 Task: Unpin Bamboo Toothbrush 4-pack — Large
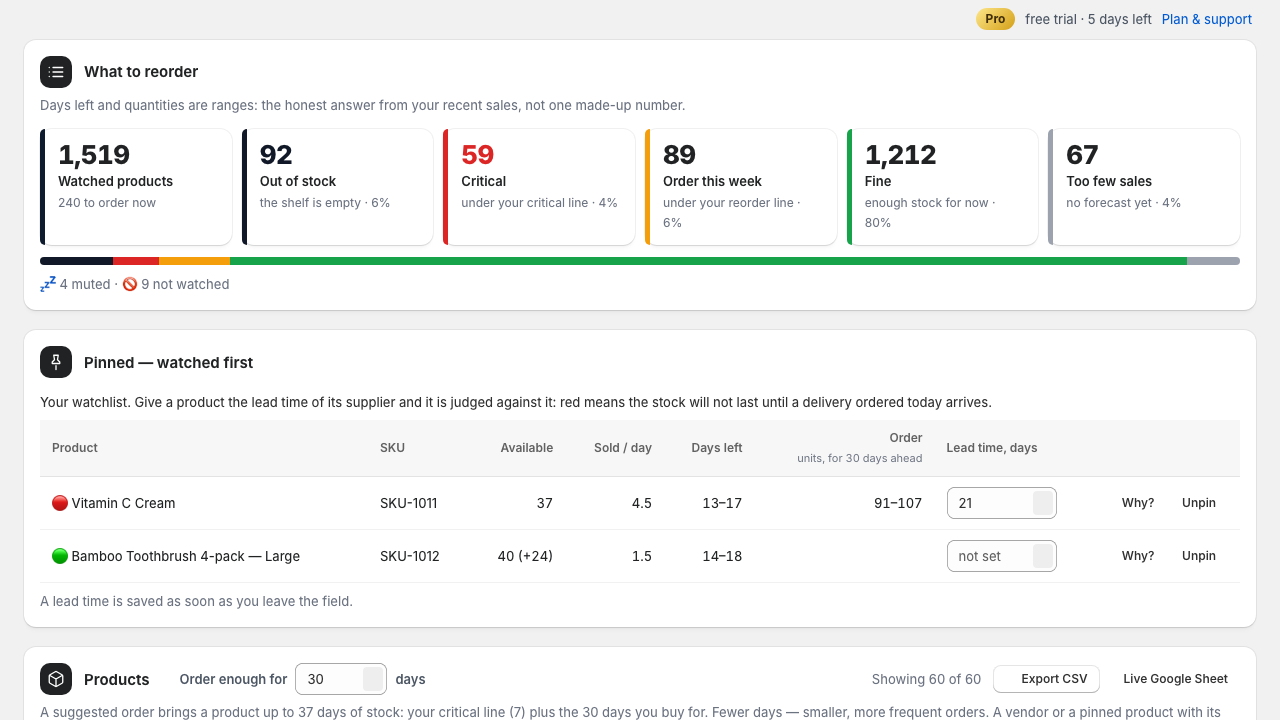1199,556
